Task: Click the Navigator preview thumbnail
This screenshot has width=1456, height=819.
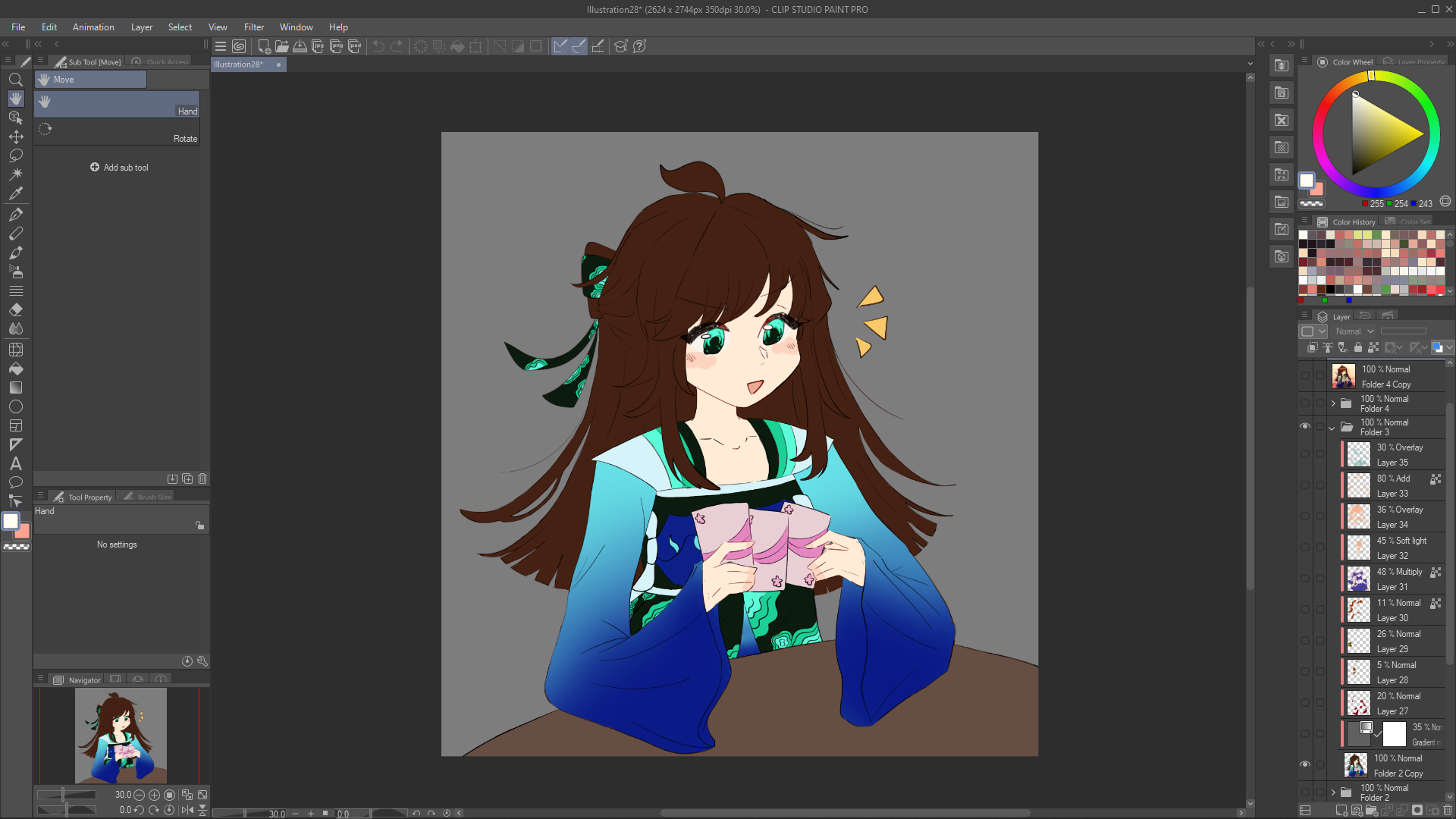Action: (x=120, y=736)
